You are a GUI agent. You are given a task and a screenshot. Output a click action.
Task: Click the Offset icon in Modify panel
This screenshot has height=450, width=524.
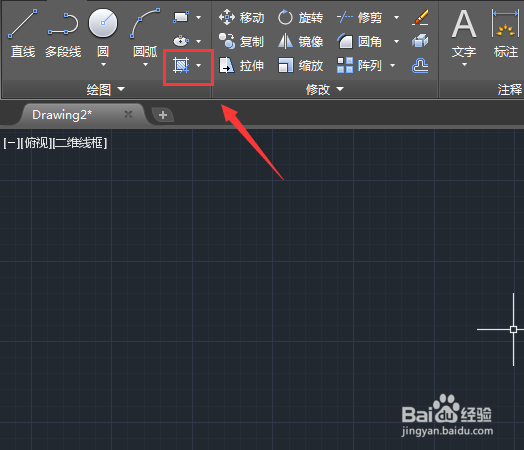coord(420,65)
